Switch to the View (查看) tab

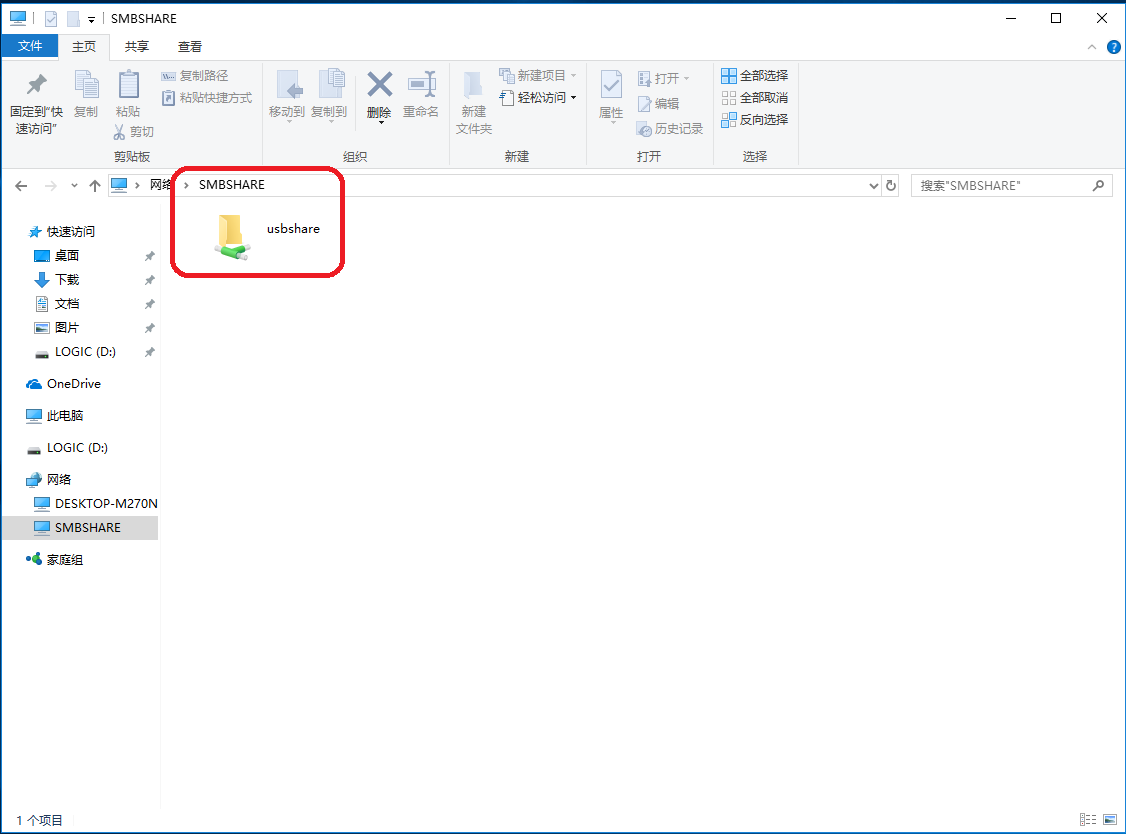[190, 46]
